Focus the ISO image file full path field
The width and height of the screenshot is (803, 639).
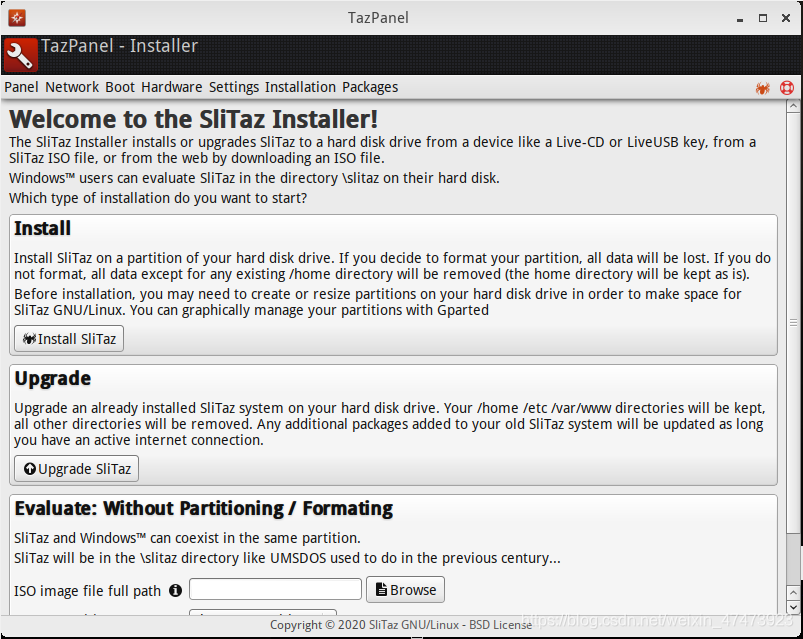(276, 589)
